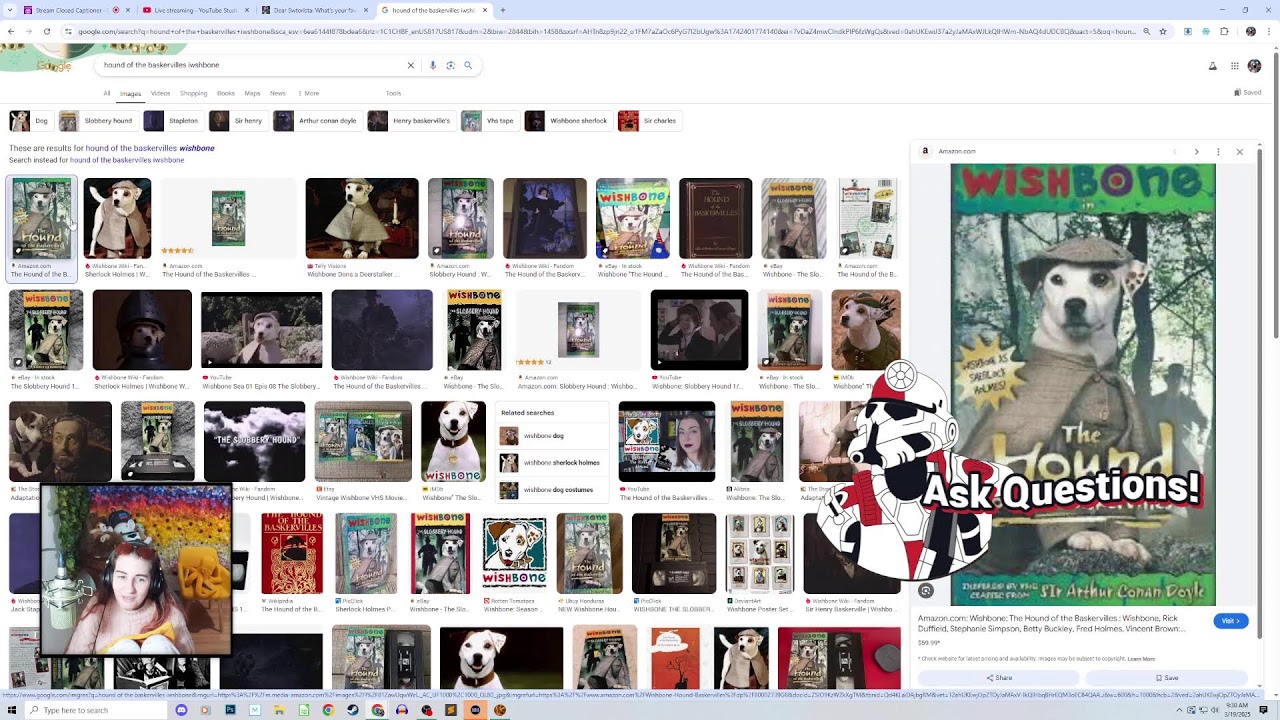
Task: Filter images by Arthur conan doyle chip
Action: 316,121
